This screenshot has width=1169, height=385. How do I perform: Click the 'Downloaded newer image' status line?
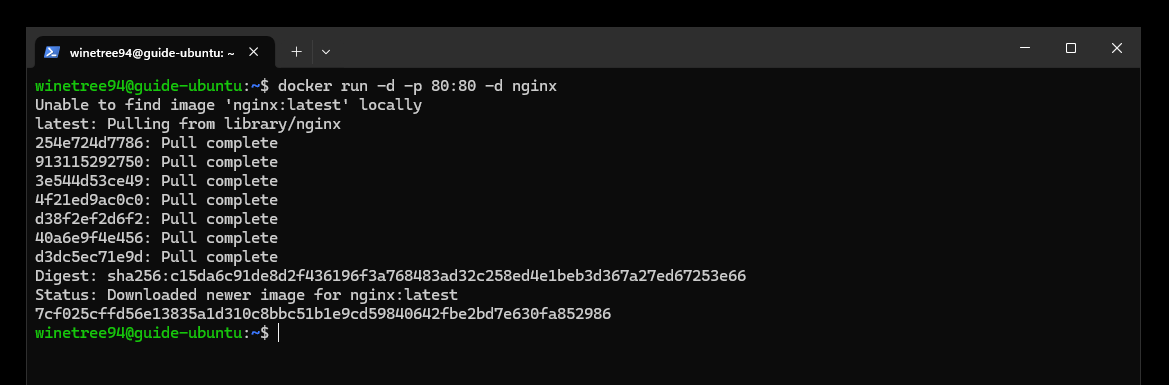click(x=246, y=295)
